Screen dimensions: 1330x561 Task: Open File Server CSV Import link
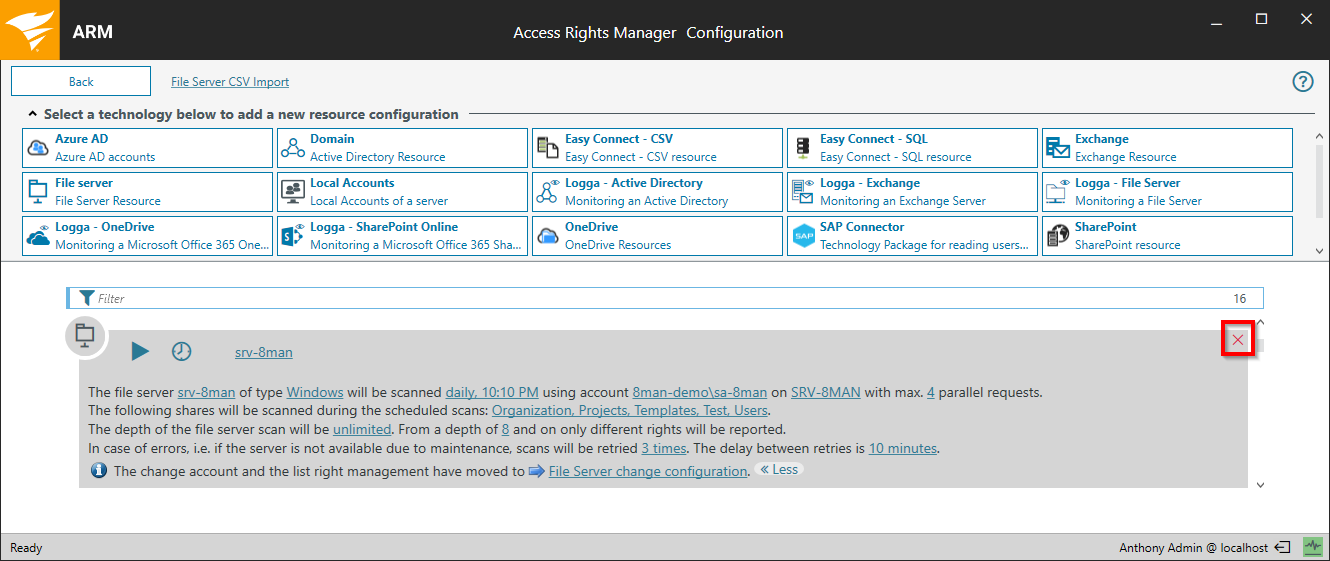pos(230,82)
